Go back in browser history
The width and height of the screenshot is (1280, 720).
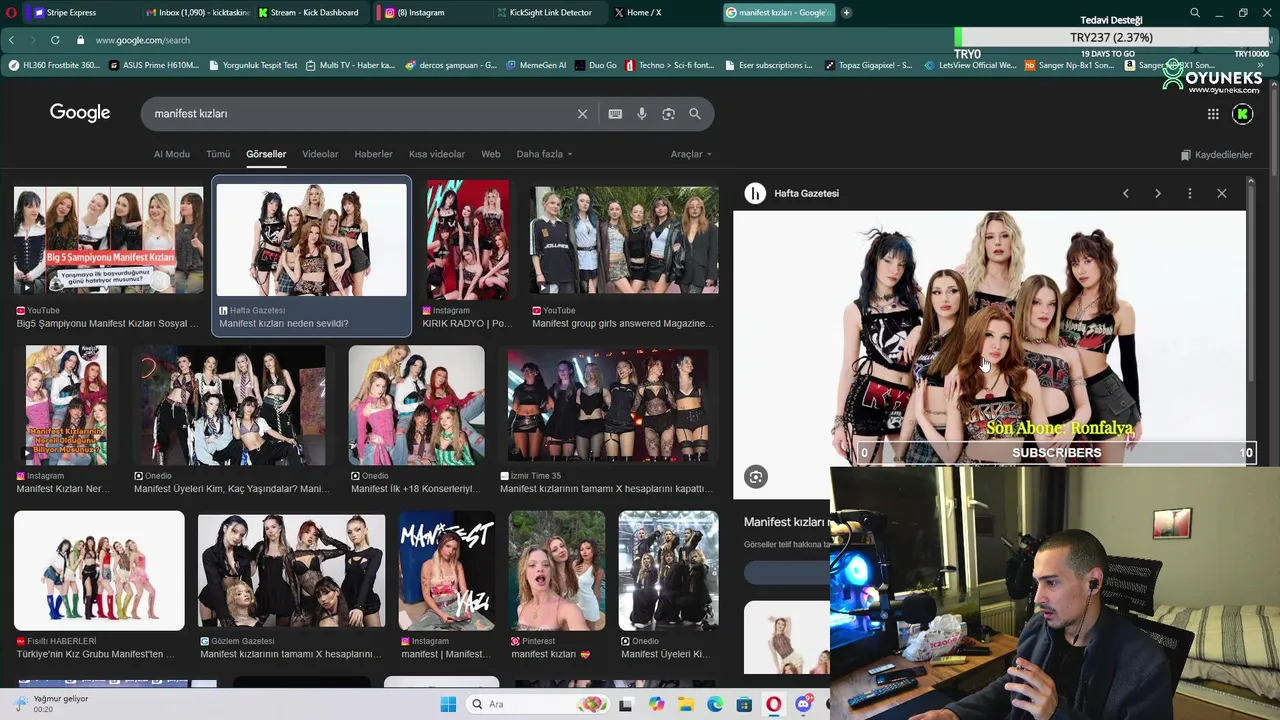pos(12,40)
